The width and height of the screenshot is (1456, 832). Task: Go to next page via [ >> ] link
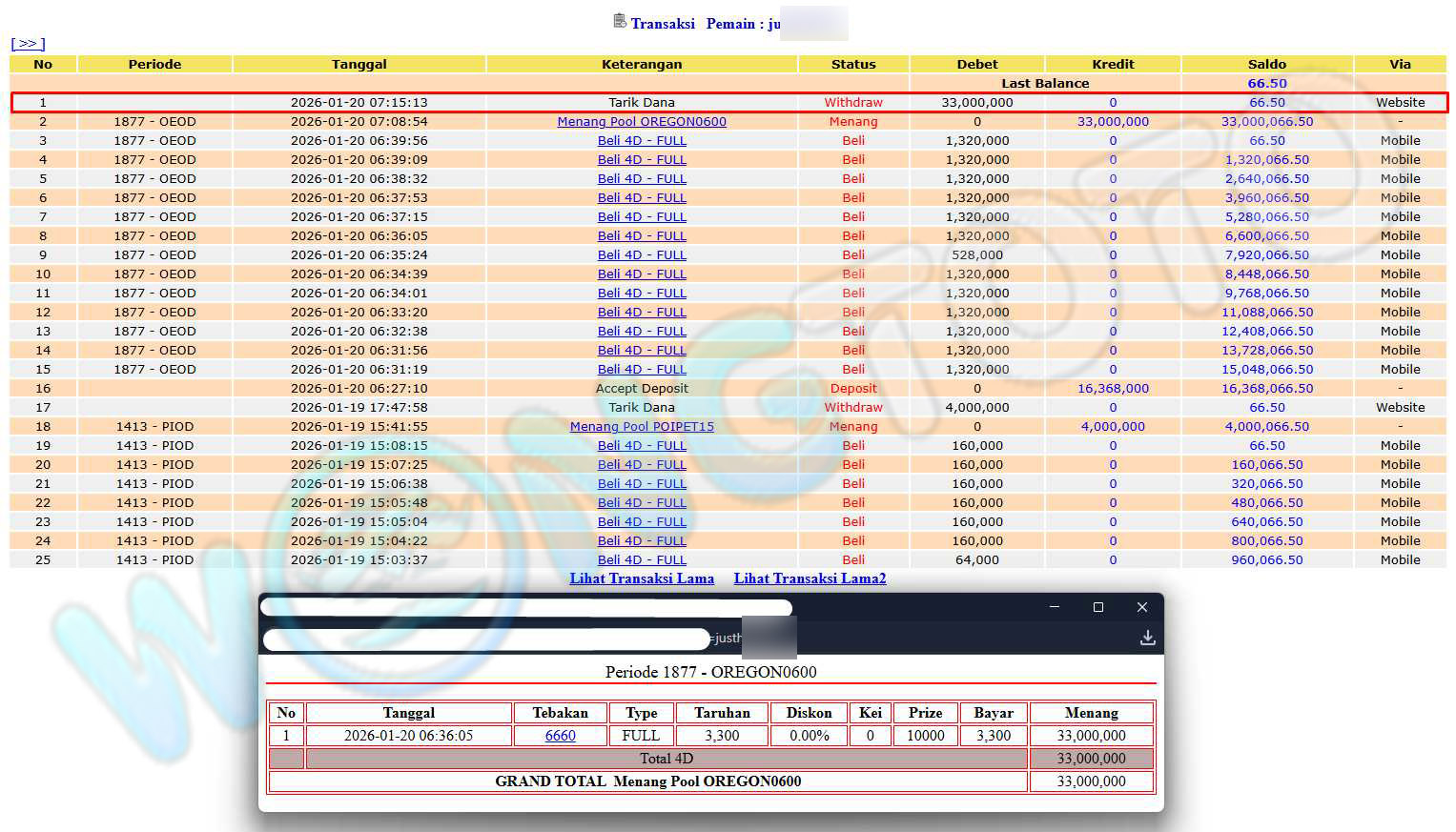click(x=28, y=44)
